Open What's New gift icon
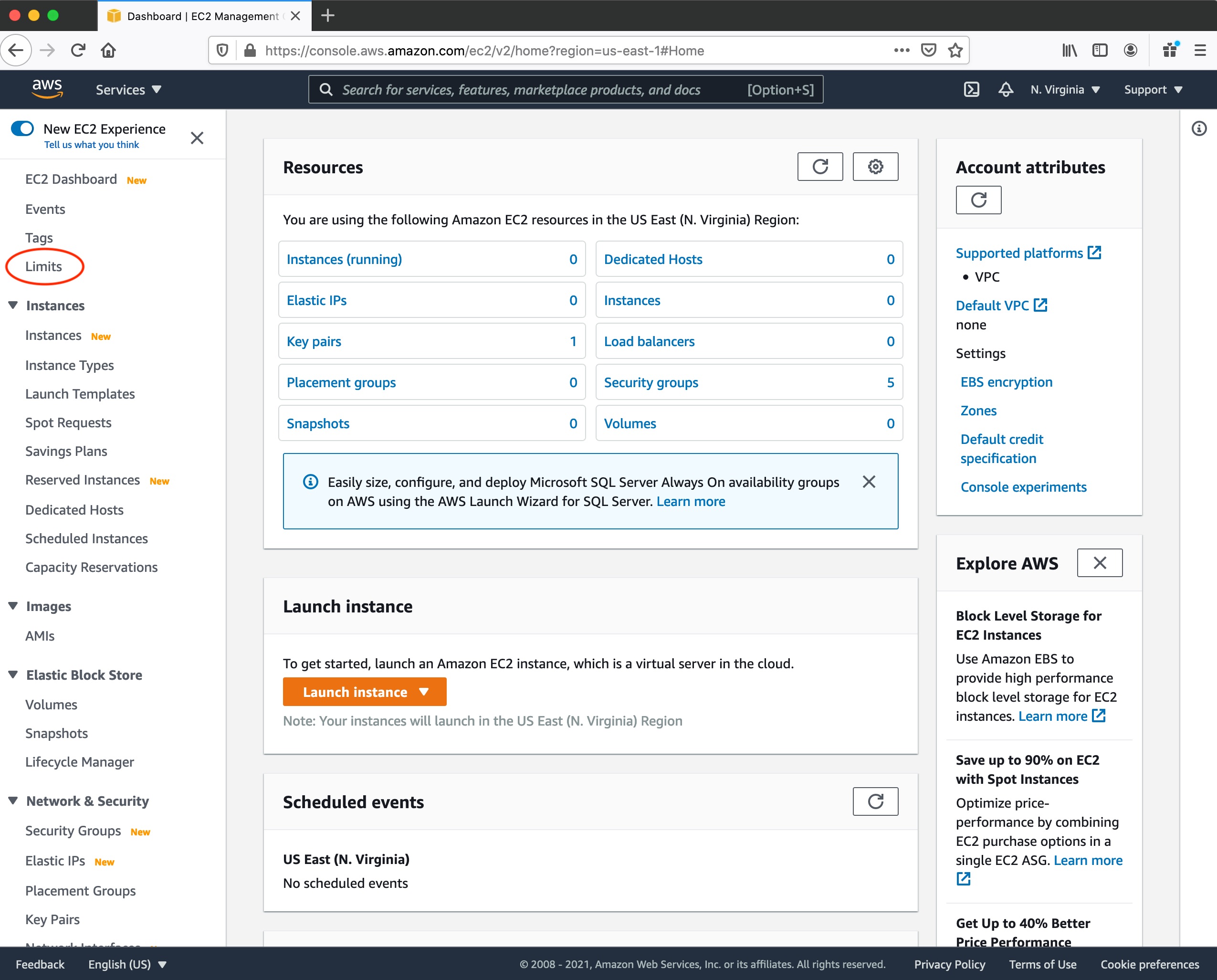Screen dimensions: 1217x980 coord(1170,50)
